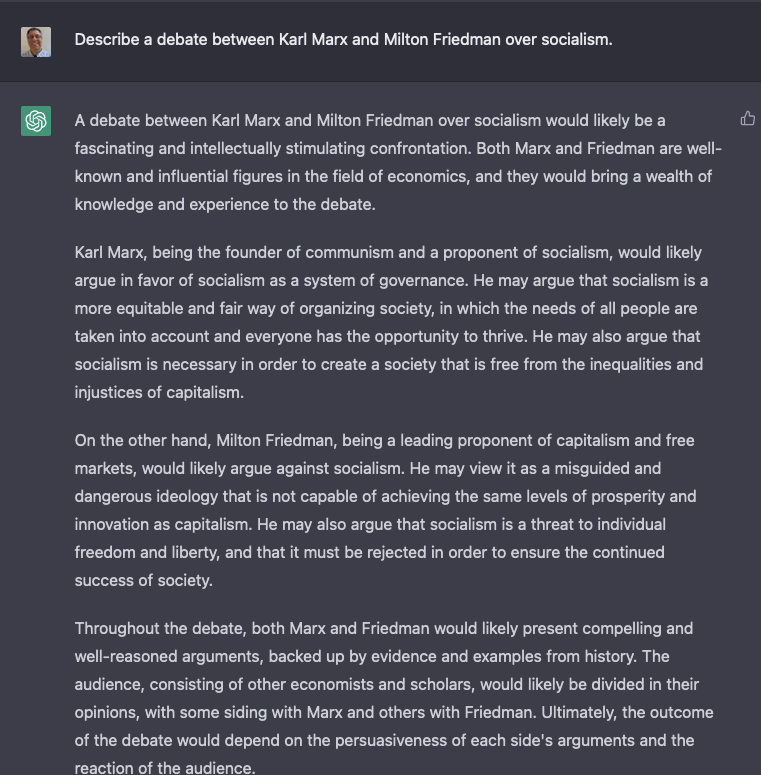Click the thumbs up feedback icon
This screenshot has width=761, height=775.
[x=747, y=119]
